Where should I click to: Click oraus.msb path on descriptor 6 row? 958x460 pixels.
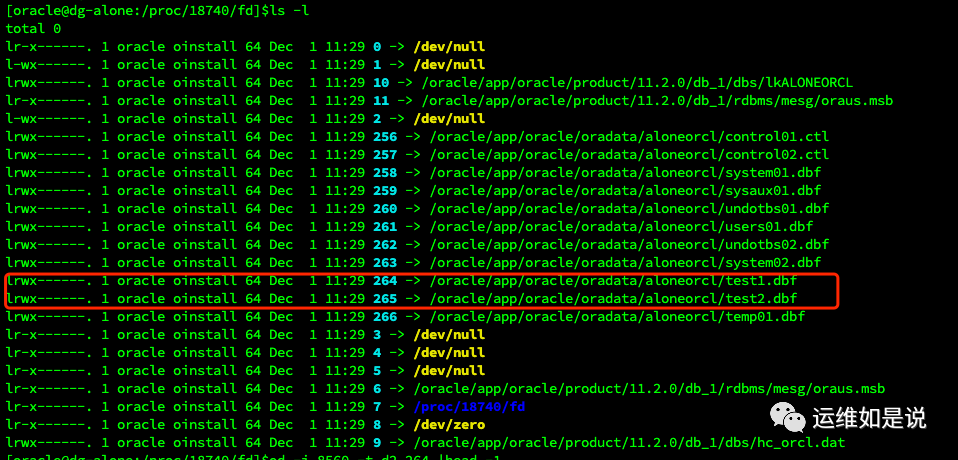click(649, 389)
